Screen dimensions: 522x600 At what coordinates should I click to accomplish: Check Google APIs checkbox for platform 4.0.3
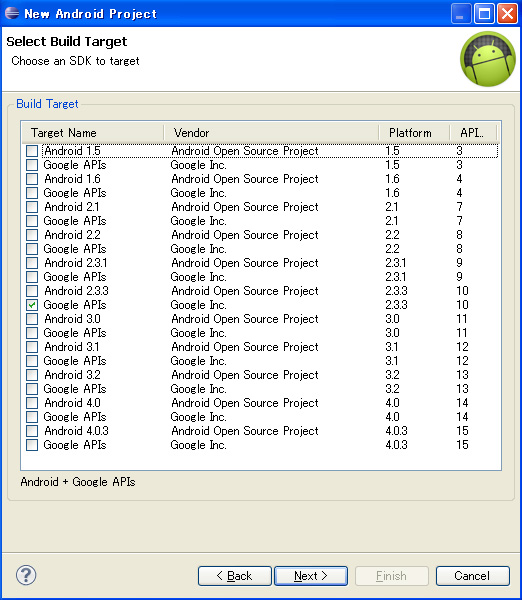click(x=32, y=445)
